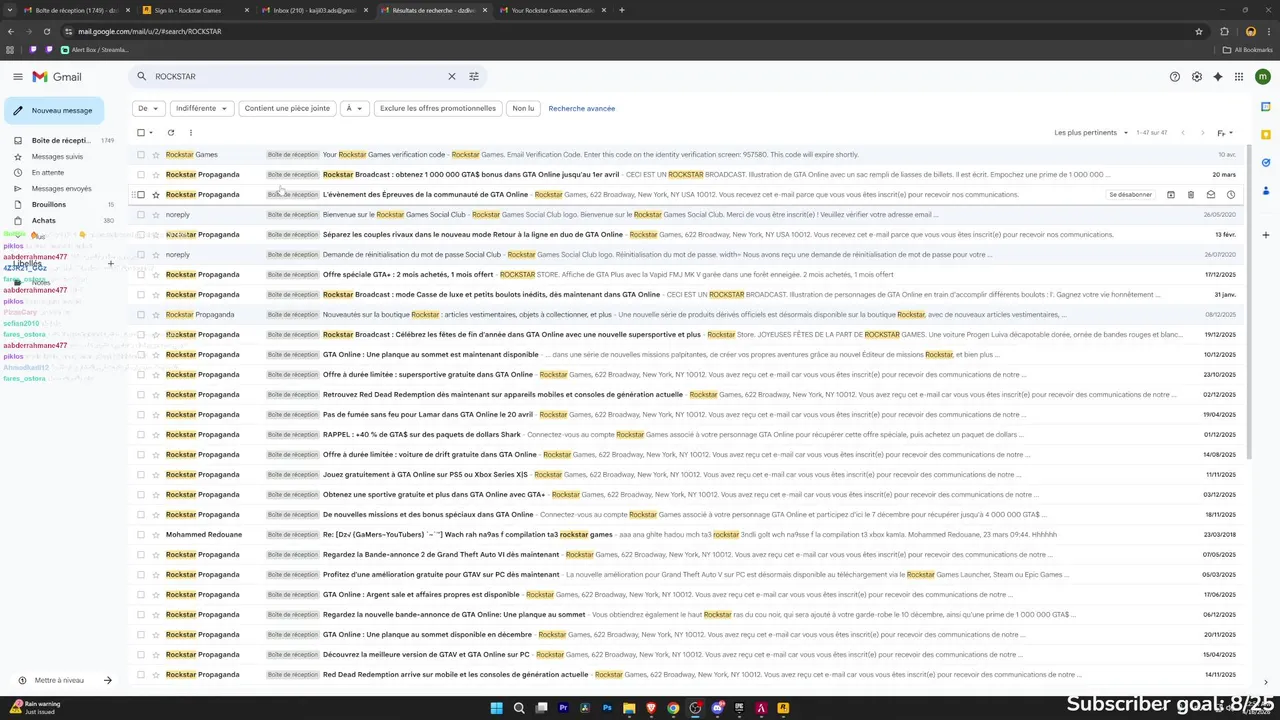Open Google Tasks side panel icon

(1266, 163)
